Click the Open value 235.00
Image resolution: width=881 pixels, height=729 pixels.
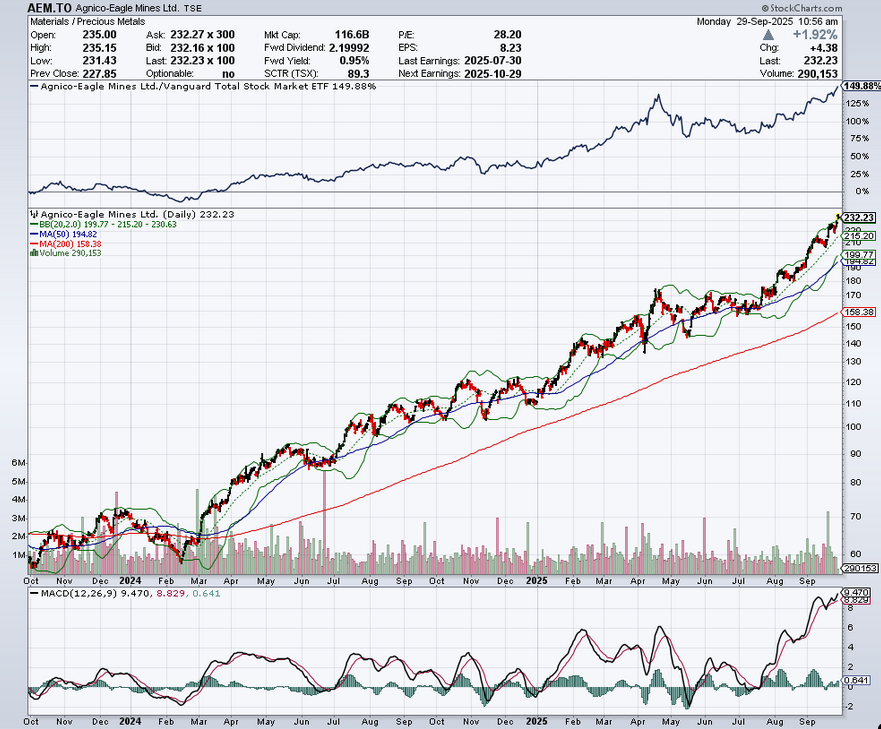pos(99,35)
